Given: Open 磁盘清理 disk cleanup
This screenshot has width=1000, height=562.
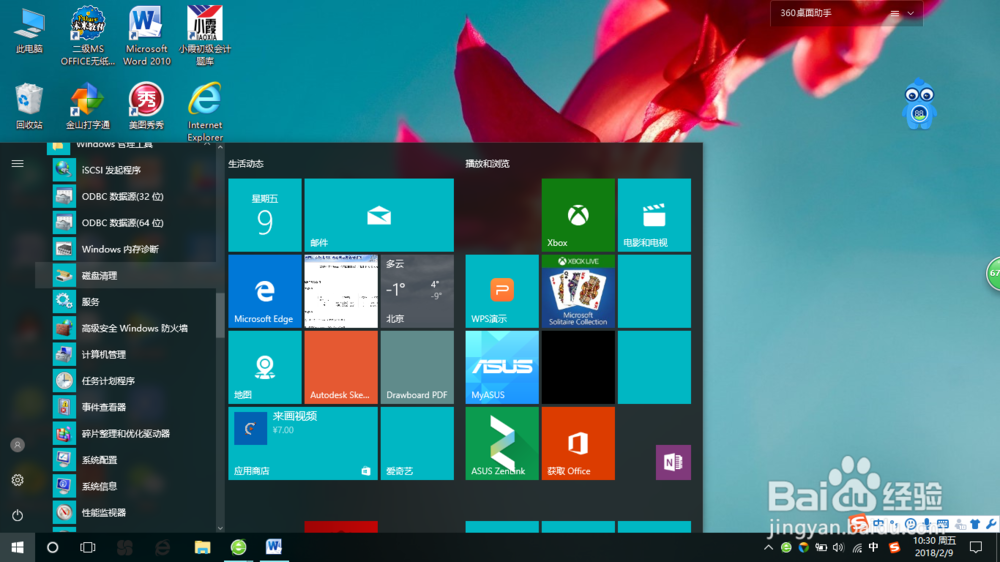Looking at the screenshot, I should pyautogui.click(x=126, y=276).
